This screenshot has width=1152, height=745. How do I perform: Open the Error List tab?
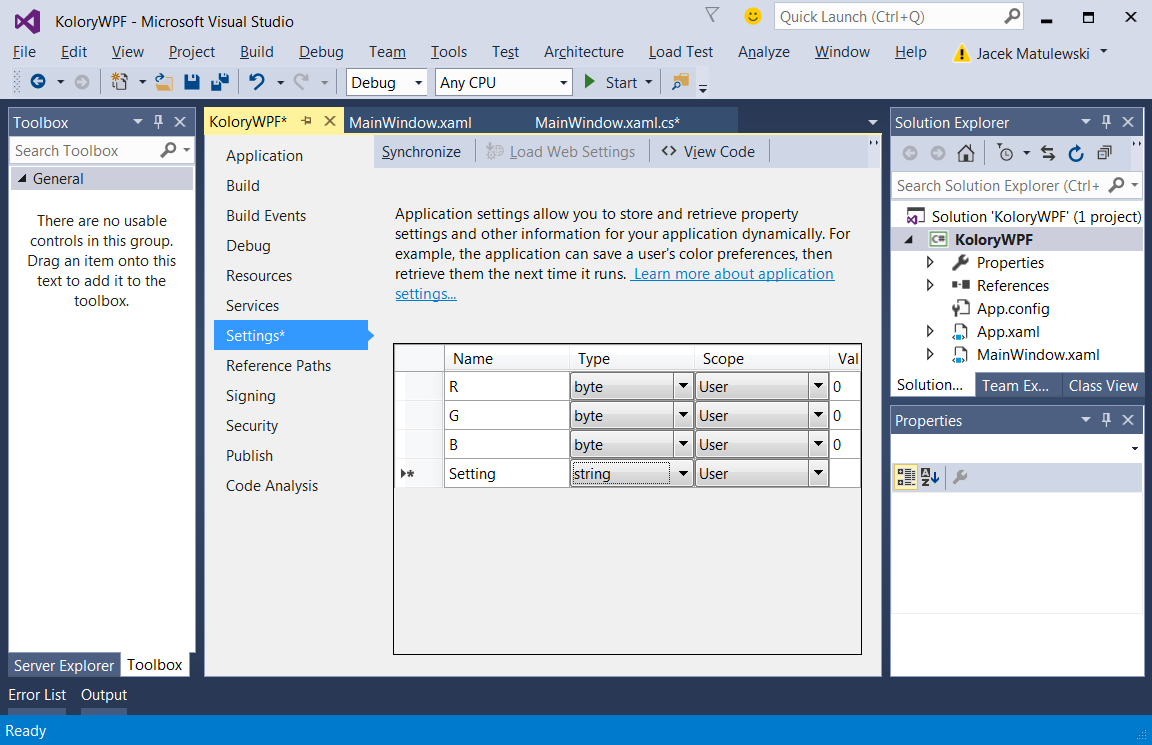[x=37, y=694]
